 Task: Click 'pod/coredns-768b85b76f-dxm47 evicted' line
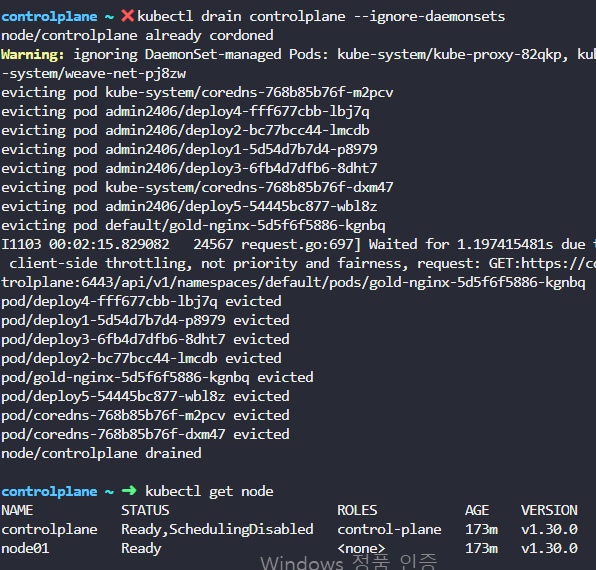[145, 435]
